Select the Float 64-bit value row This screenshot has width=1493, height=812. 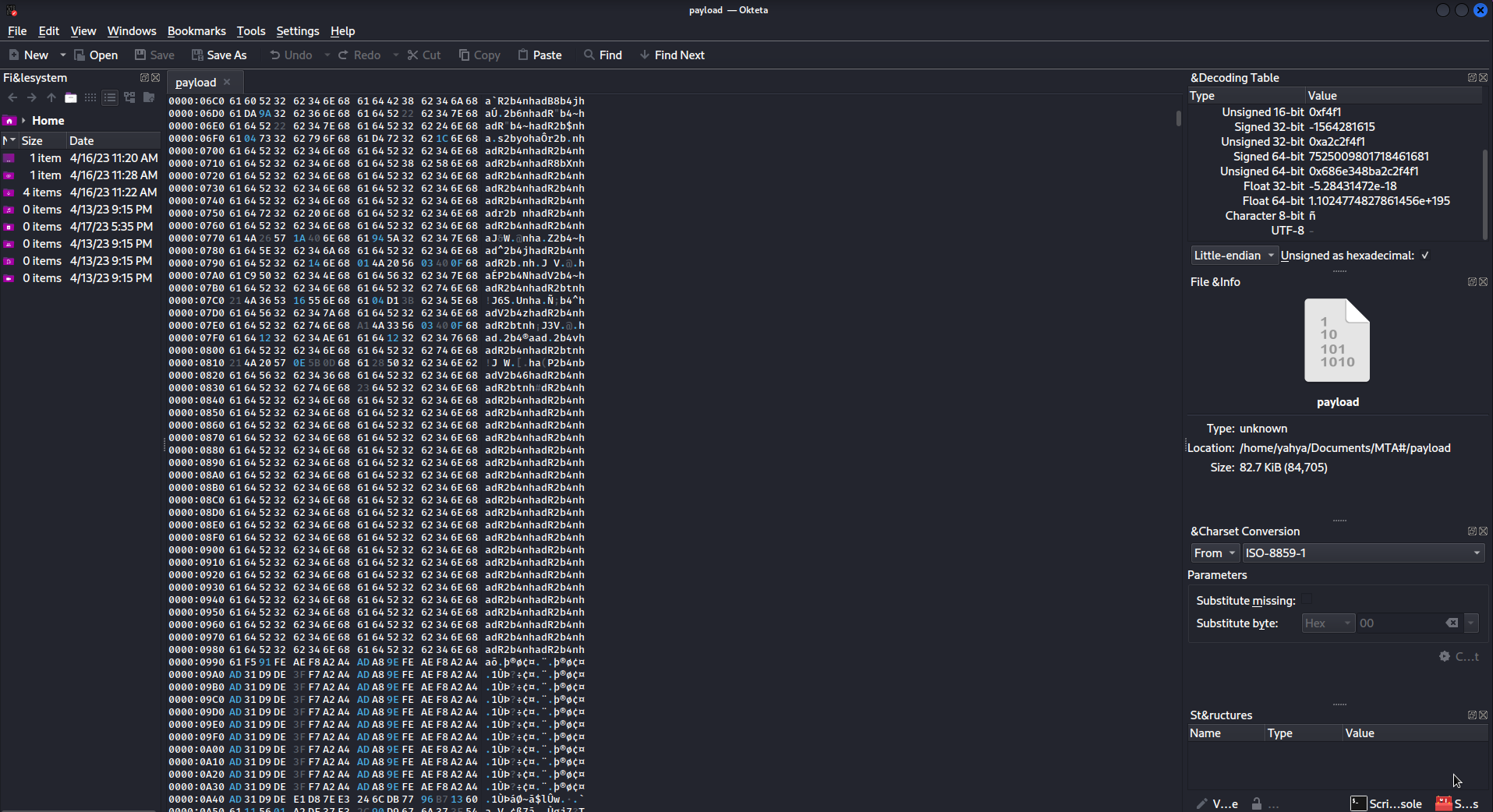pyautogui.click(x=1334, y=201)
